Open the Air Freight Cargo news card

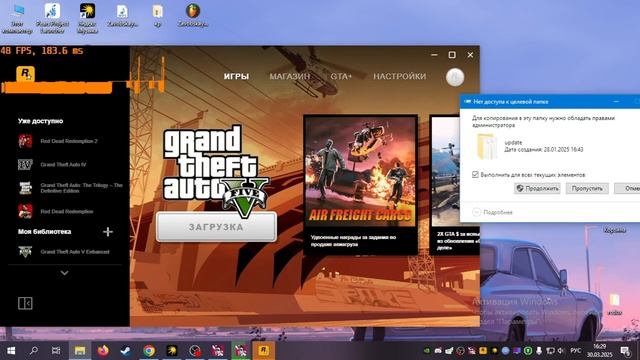[360, 185]
